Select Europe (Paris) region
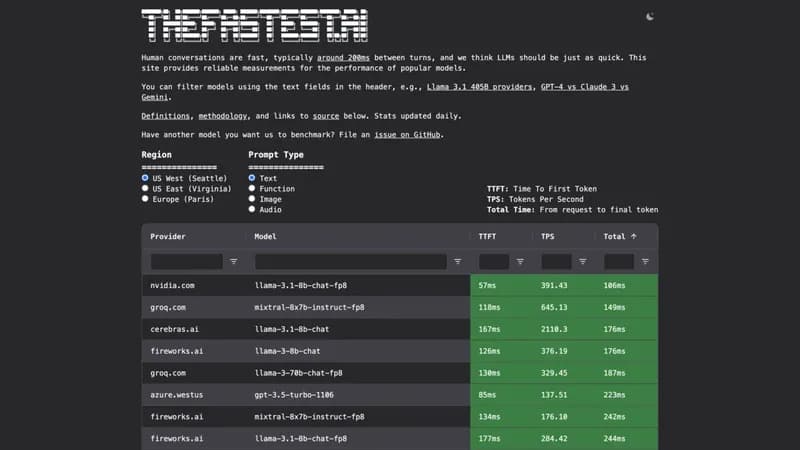The image size is (800, 450). point(145,199)
